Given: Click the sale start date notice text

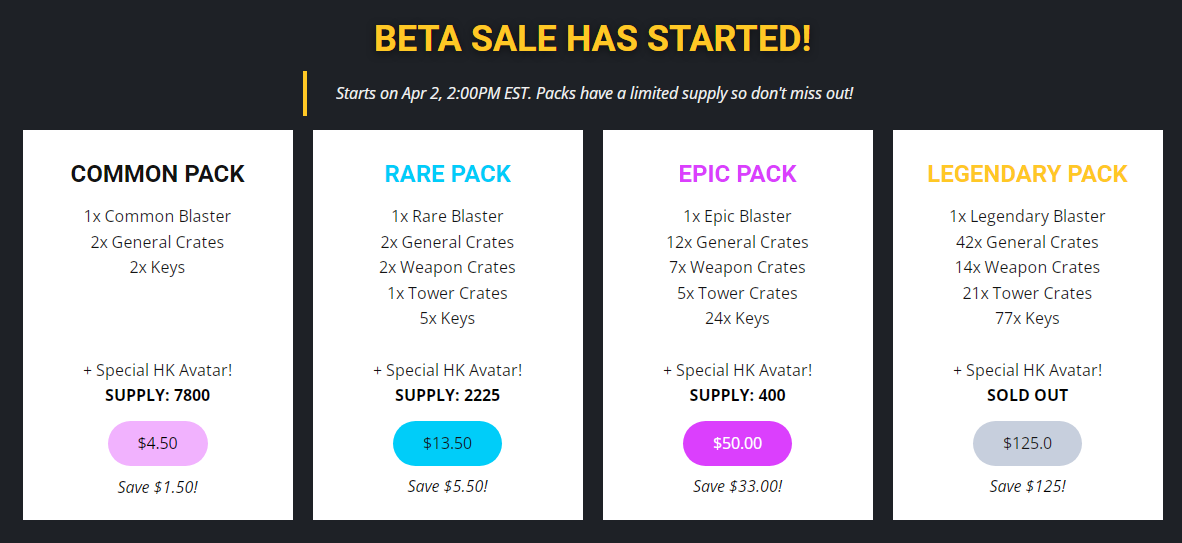Looking at the screenshot, I should 595,94.
